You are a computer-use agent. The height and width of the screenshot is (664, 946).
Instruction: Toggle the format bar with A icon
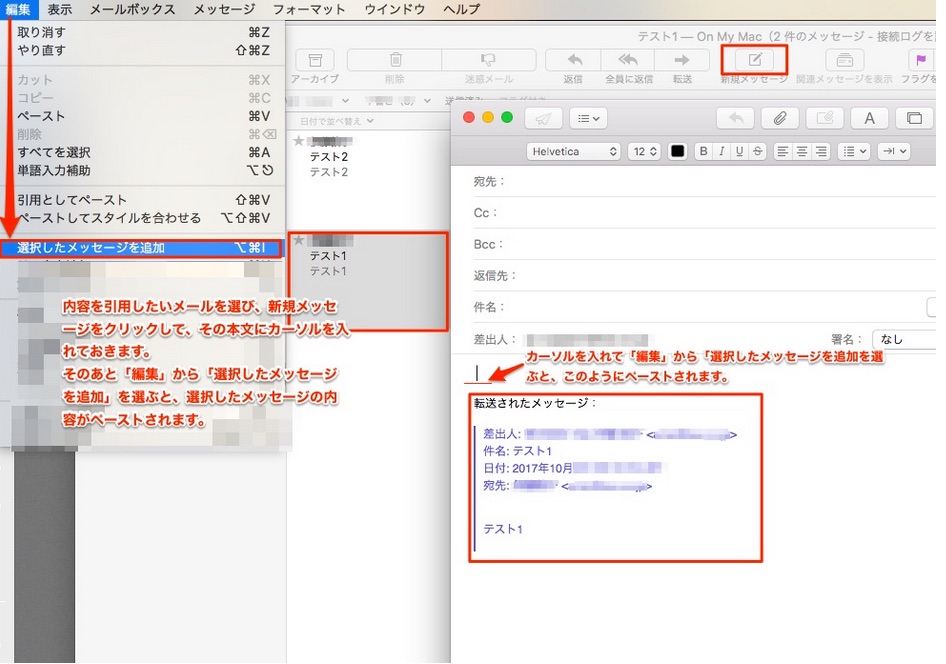[x=869, y=118]
